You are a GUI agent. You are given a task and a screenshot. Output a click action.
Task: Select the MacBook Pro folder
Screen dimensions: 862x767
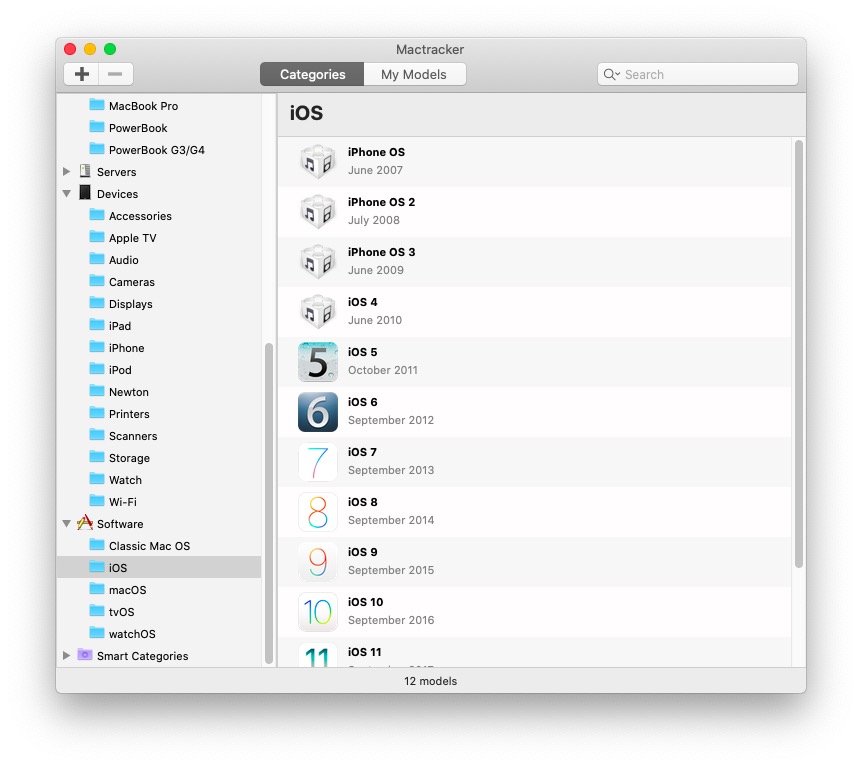(158, 106)
